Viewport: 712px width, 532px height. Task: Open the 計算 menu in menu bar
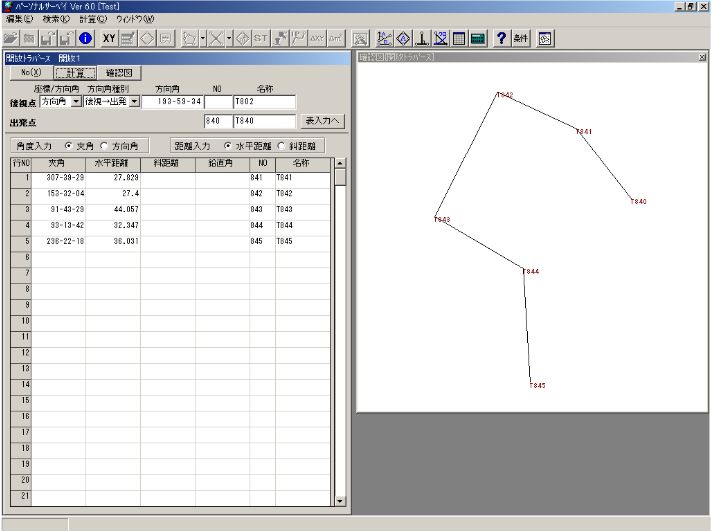(x=92, y=18)
